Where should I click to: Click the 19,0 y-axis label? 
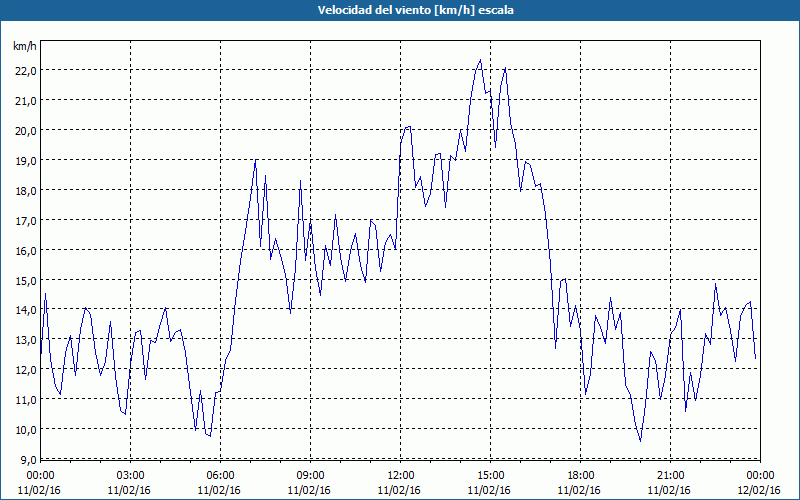26,161
